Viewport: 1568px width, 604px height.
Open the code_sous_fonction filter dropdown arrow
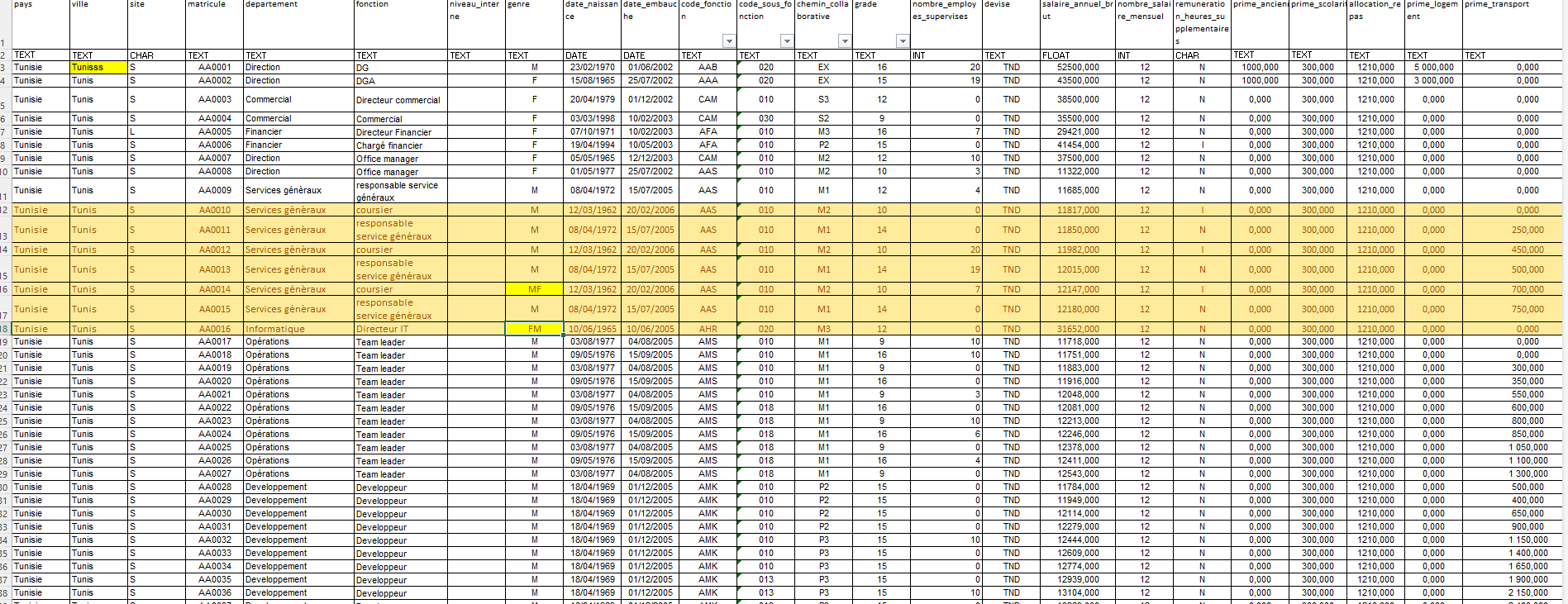point(786,41)
